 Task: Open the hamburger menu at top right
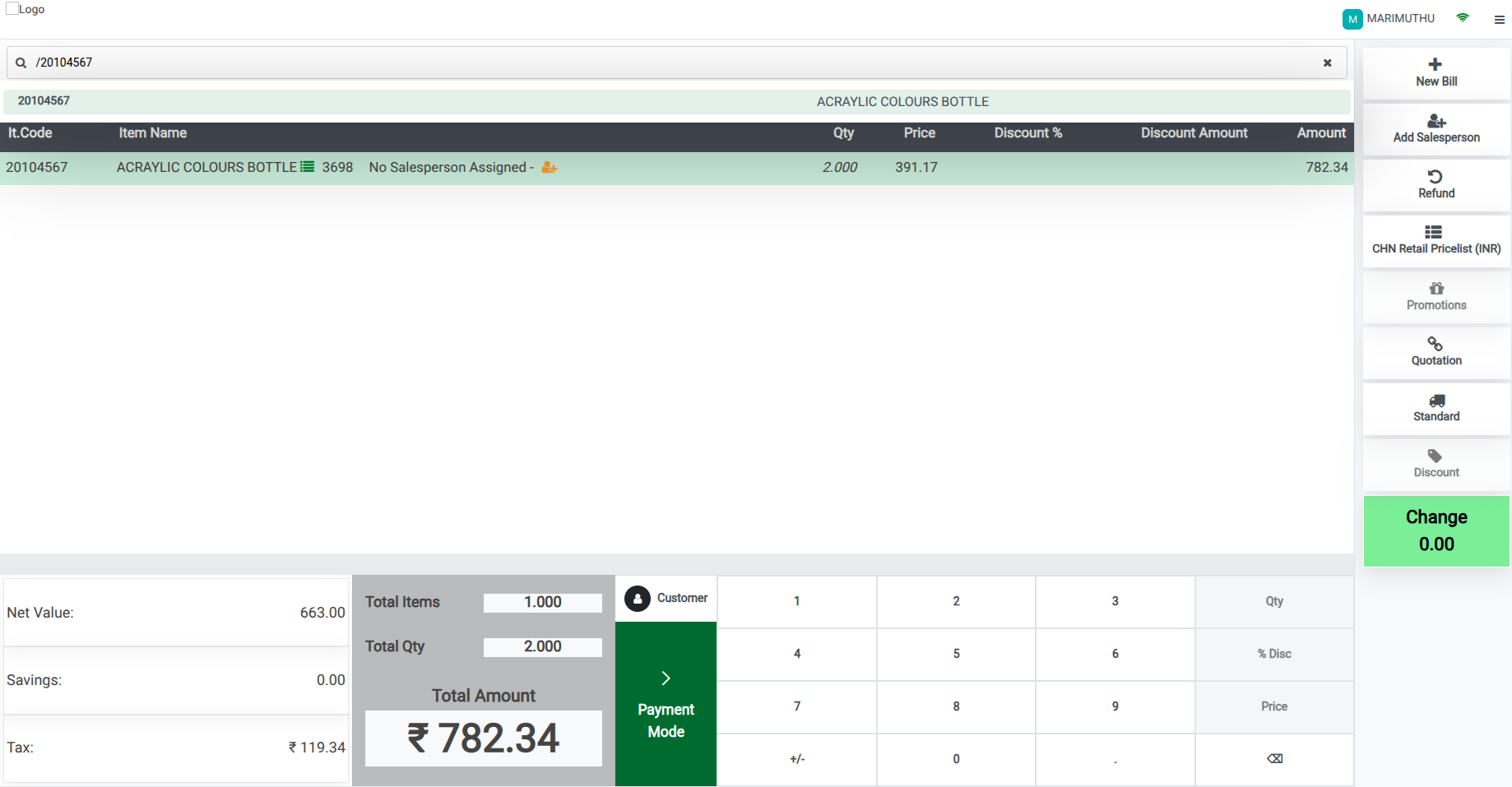[1499, 20]
